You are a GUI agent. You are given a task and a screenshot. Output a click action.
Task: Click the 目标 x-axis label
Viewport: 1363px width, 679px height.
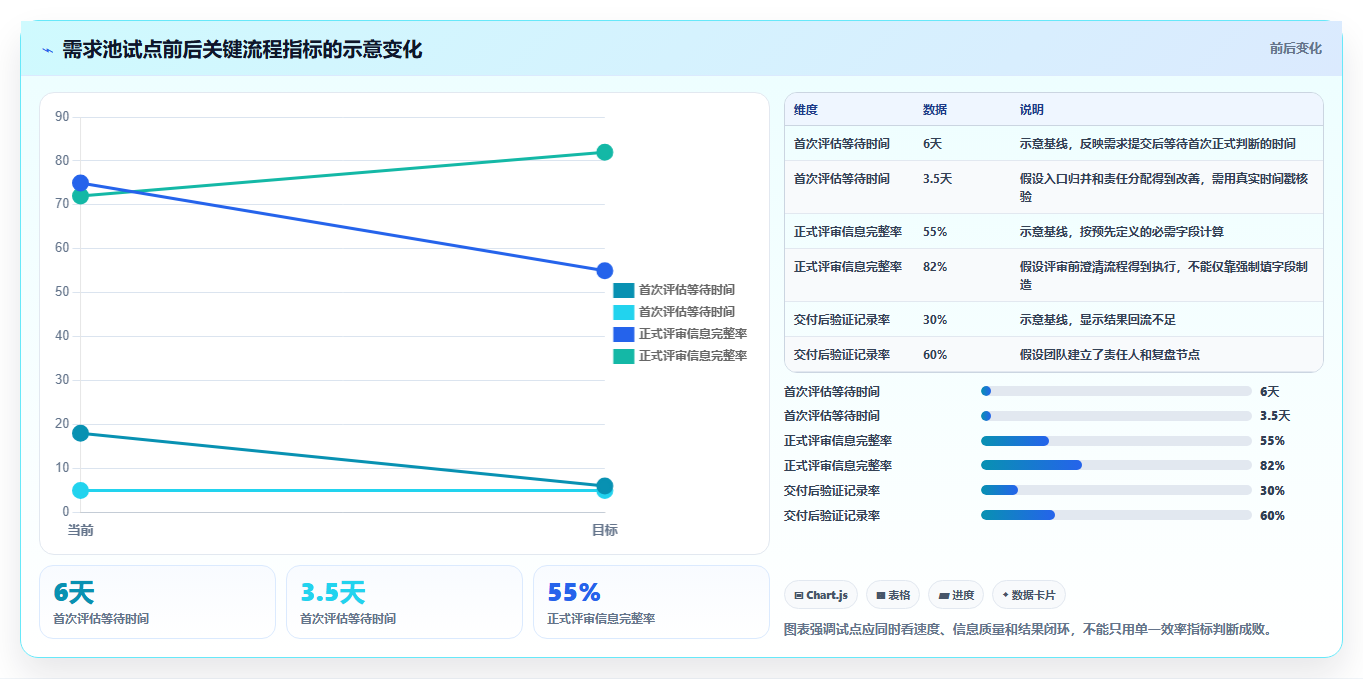[605, 530]
